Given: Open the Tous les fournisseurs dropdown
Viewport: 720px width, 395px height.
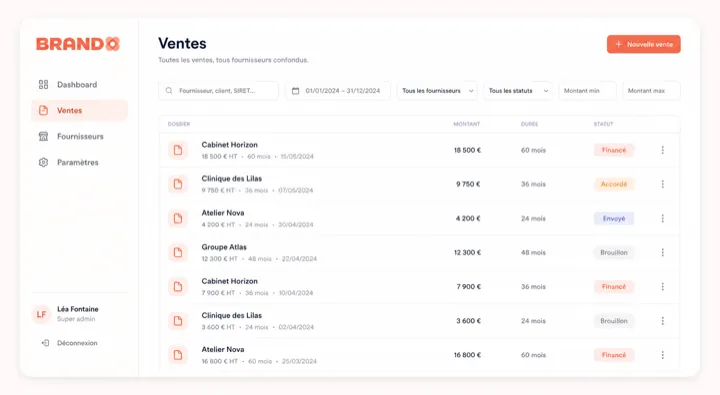Looking at the screenshot, I should (437, 90).
